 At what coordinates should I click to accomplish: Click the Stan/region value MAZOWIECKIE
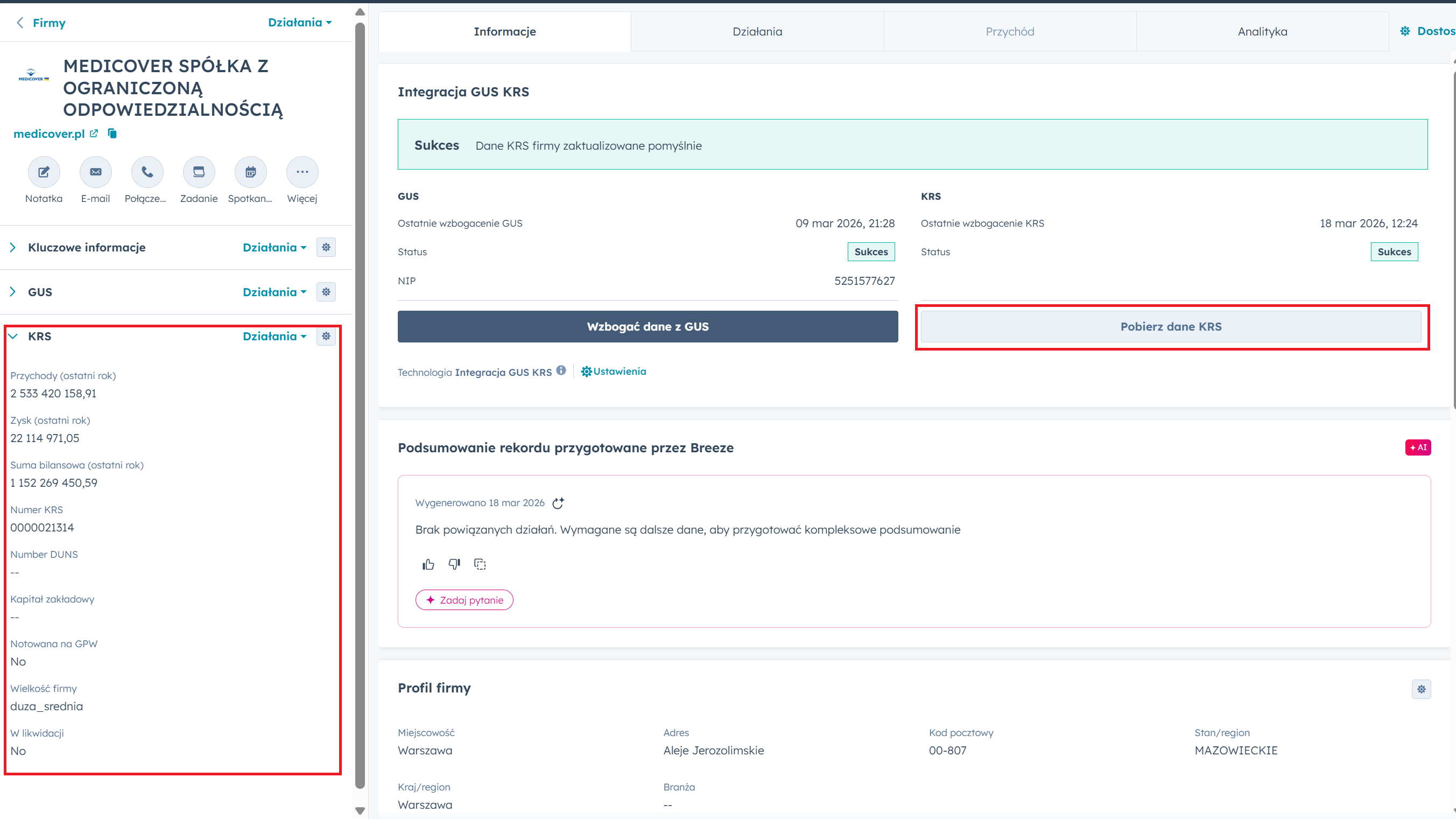tap(1235, 751)
